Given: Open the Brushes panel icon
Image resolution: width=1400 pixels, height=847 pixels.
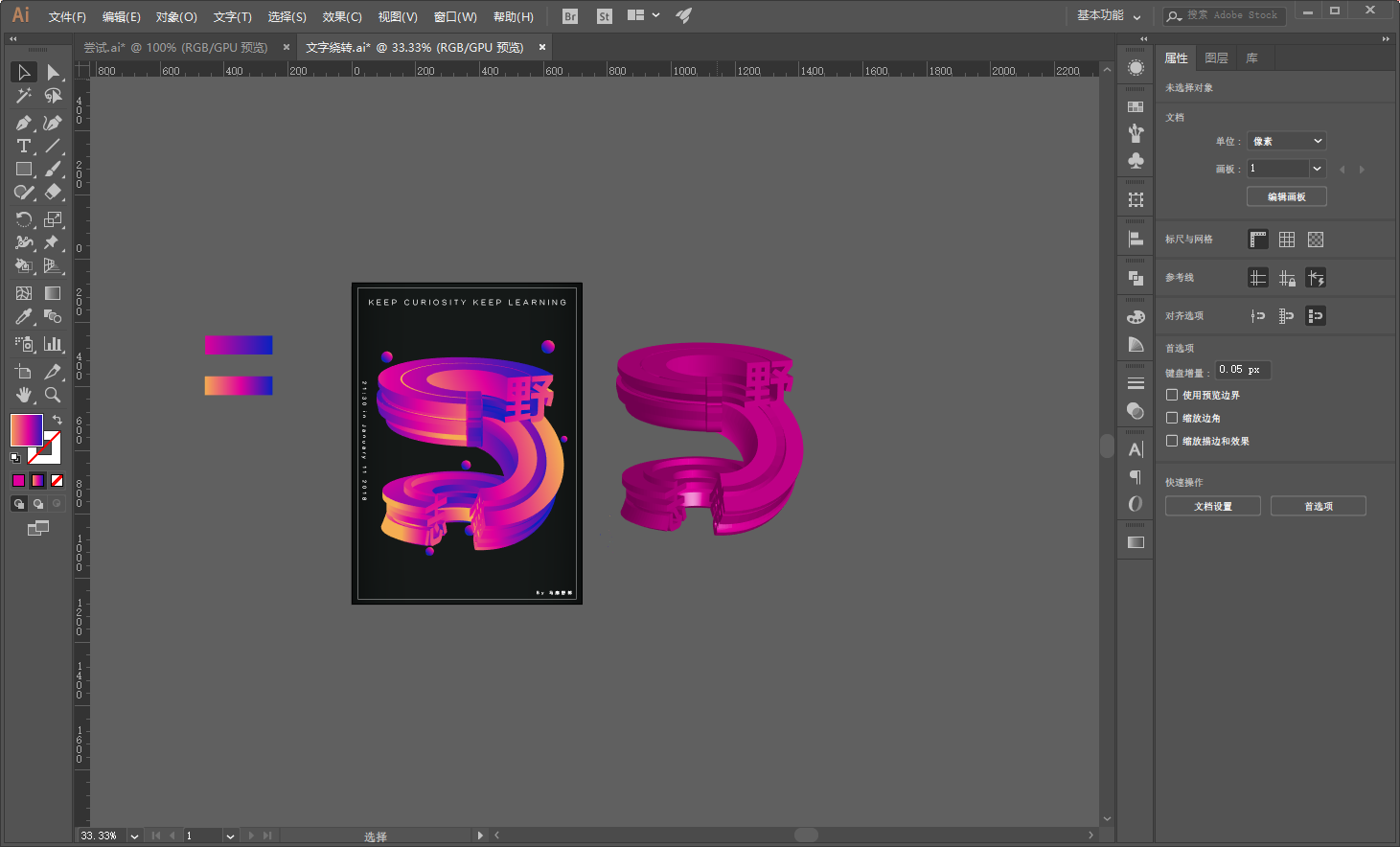Looking at the screenshot, I should click(x=1136, y=133).
